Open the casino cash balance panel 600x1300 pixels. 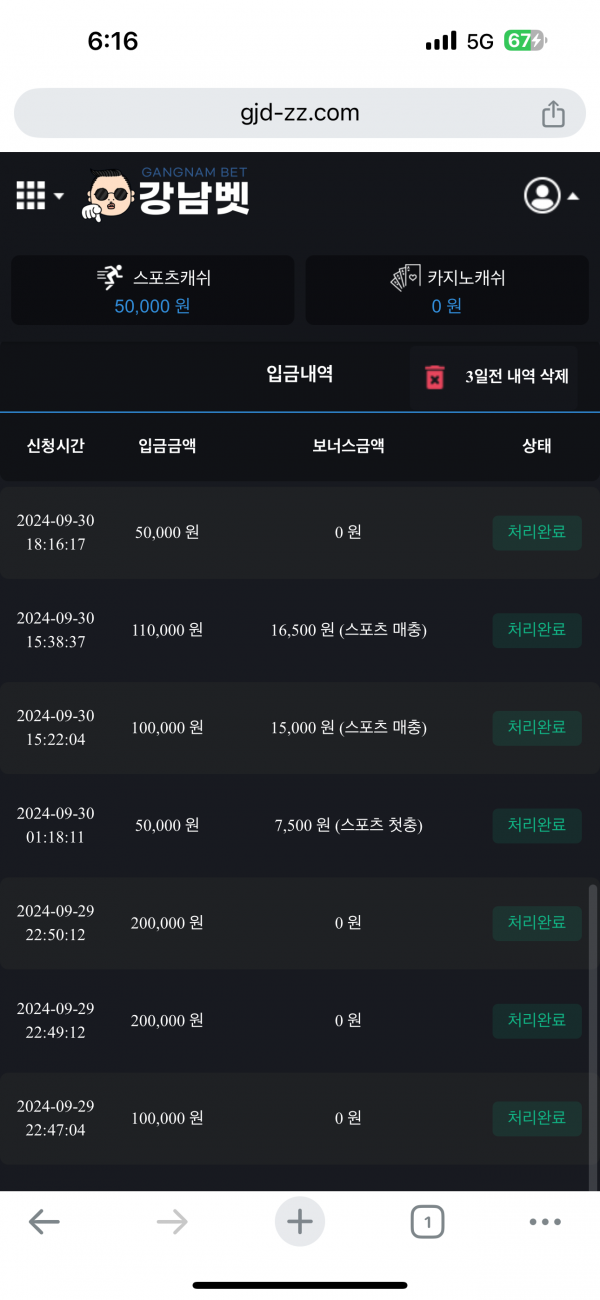pos(447,290)
